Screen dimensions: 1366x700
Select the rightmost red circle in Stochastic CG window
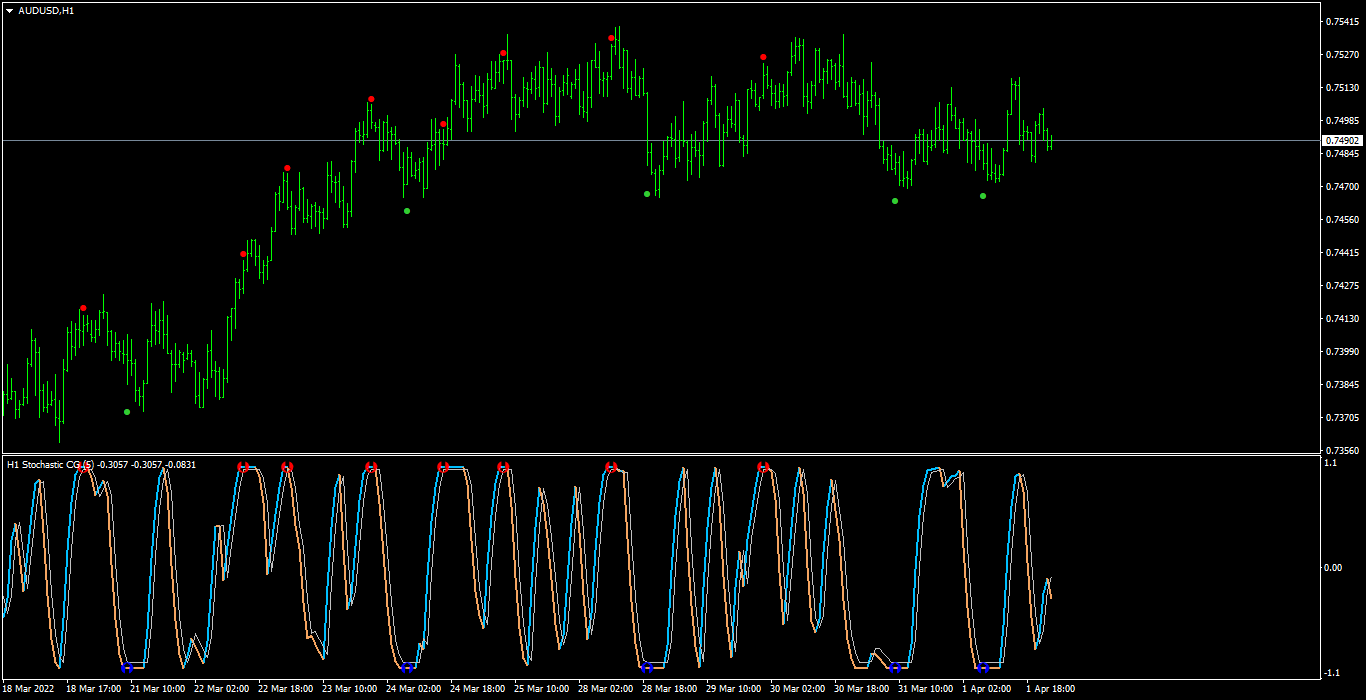pyautogui.click(x=763, y=467)
